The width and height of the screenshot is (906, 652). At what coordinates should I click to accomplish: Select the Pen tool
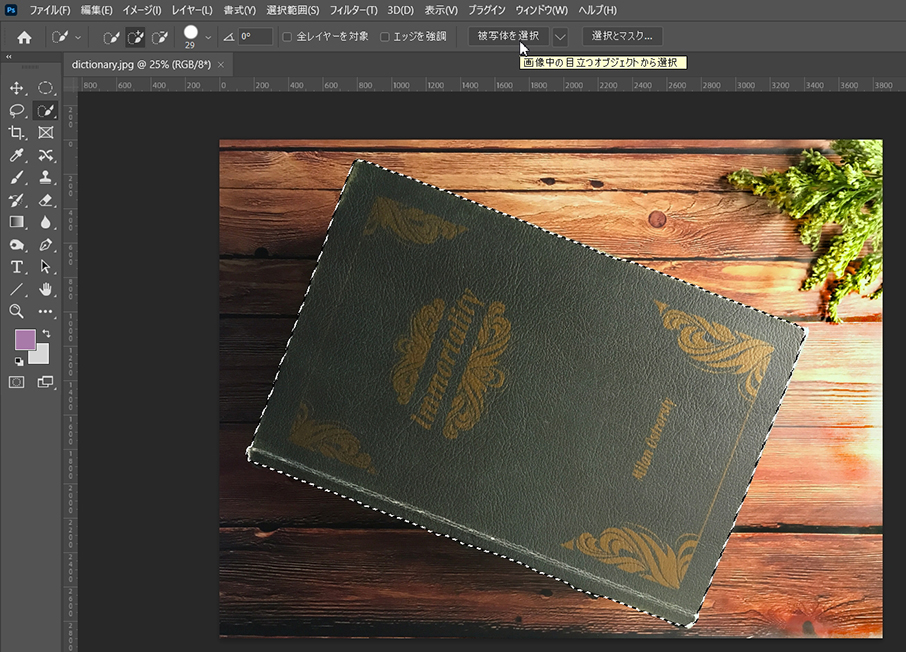(x=46, y=244)
